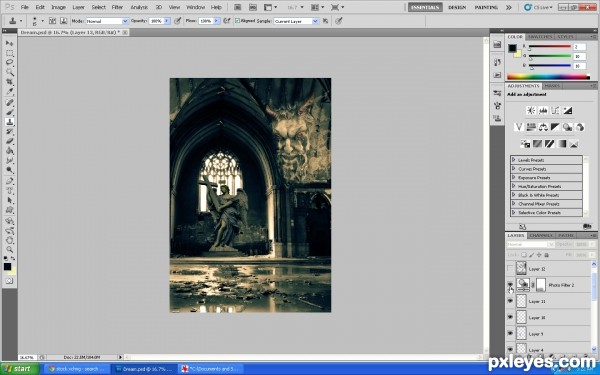Select the Pen tool
Screen dimensions: 600x375
click(10, 181)
